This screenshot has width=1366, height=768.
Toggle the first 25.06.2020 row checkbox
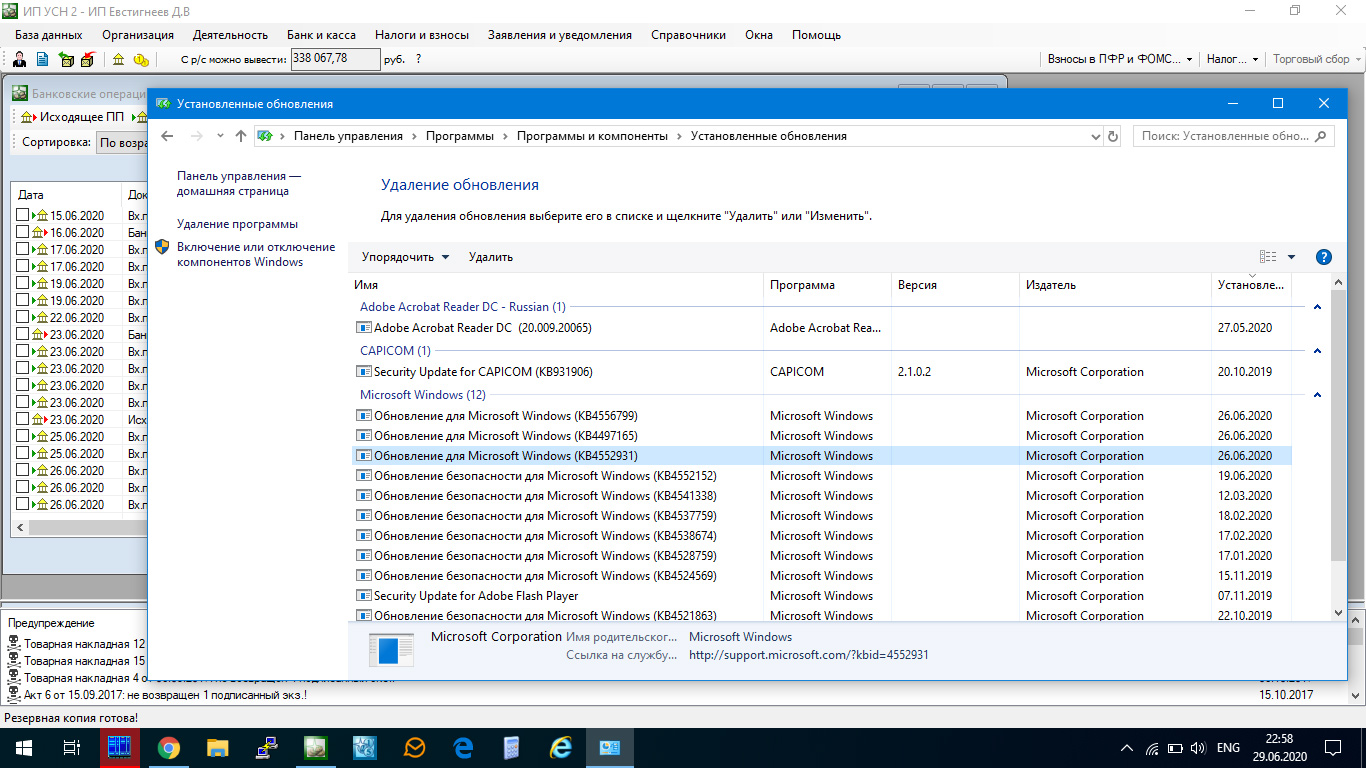coord(23,436)
